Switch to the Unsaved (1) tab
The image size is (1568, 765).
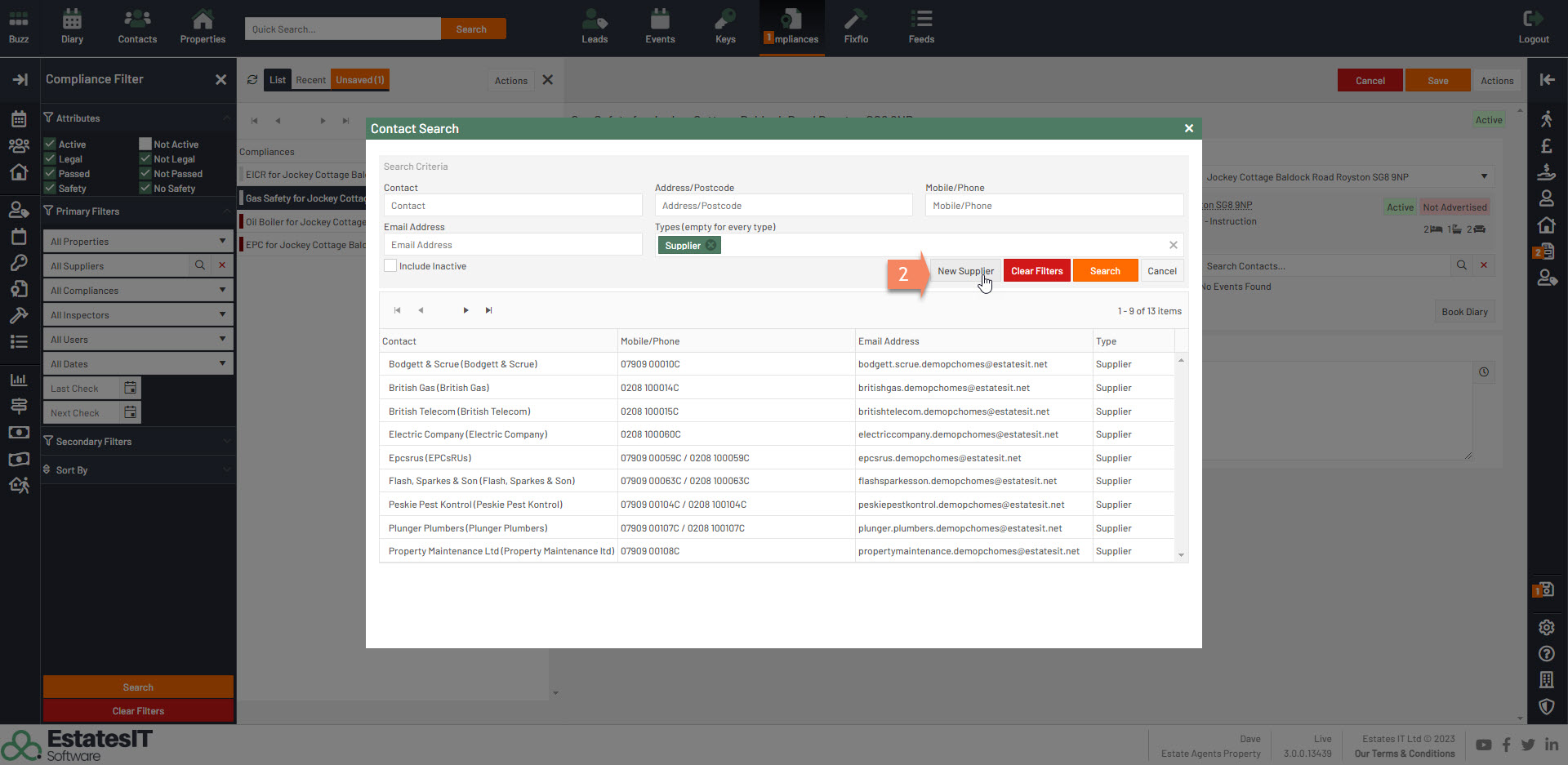point(359,80)
